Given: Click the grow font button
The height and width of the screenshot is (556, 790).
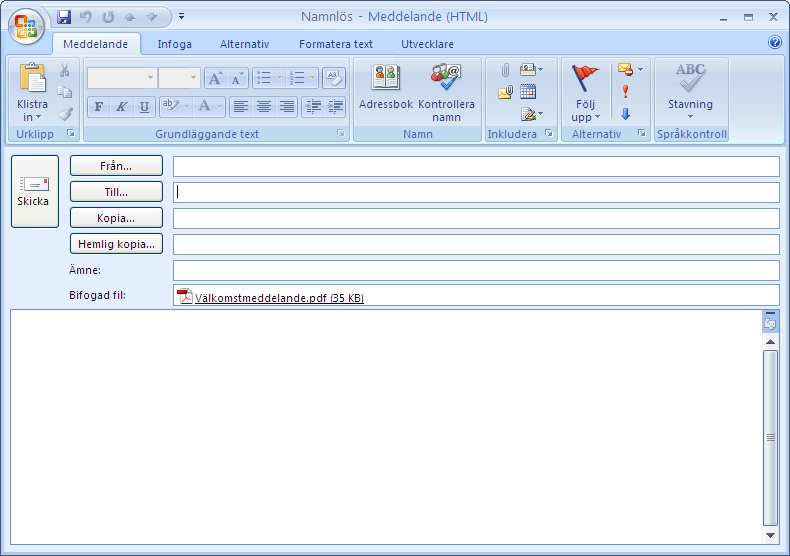Looking at the screenshot, I should coord(216,78).
